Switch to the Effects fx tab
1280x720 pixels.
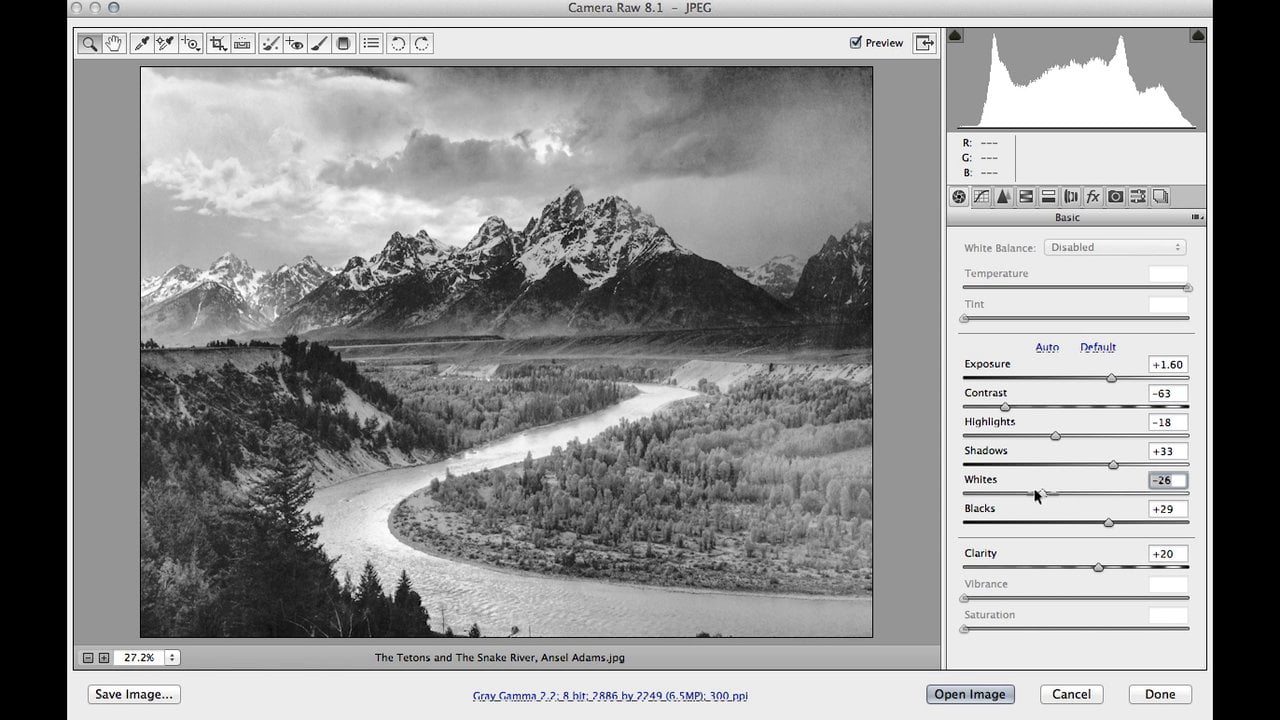[x=1093, y=197]
